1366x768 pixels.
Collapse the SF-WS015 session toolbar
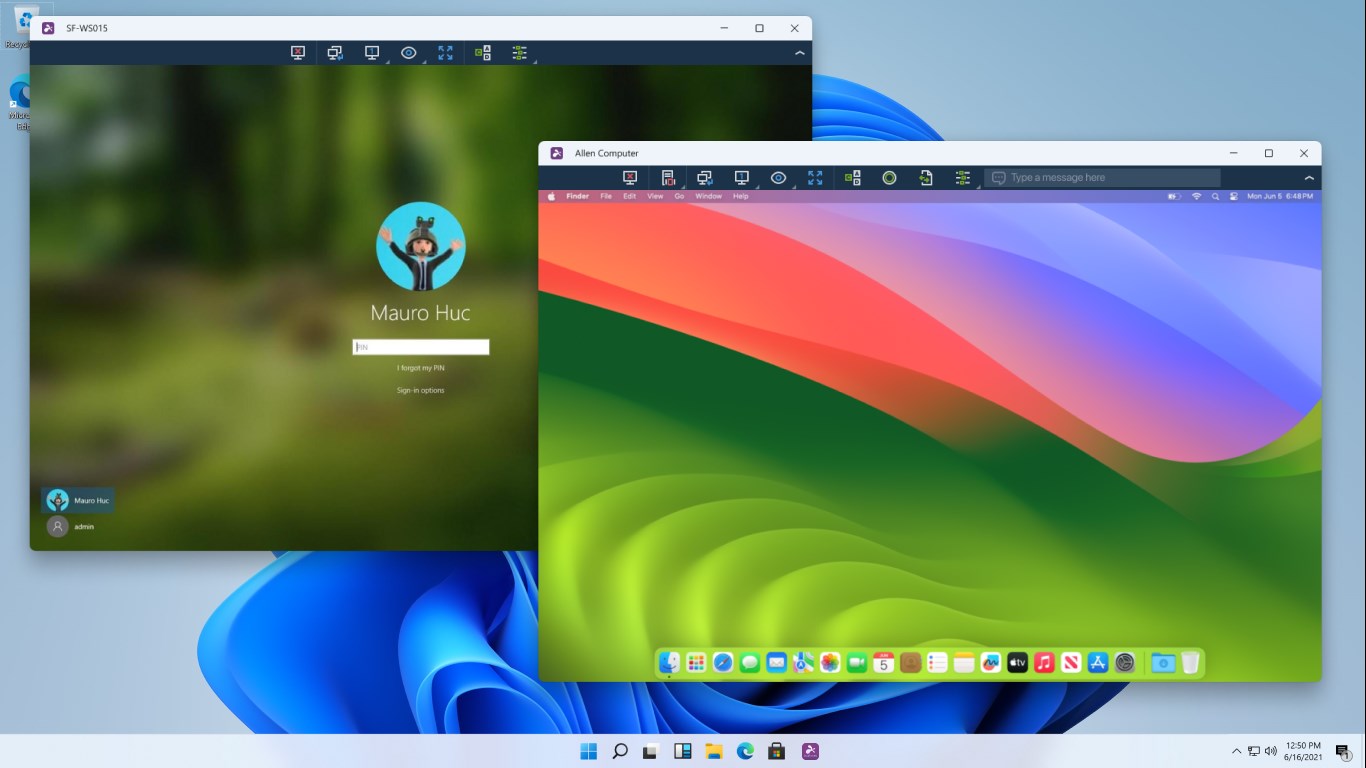798,52
